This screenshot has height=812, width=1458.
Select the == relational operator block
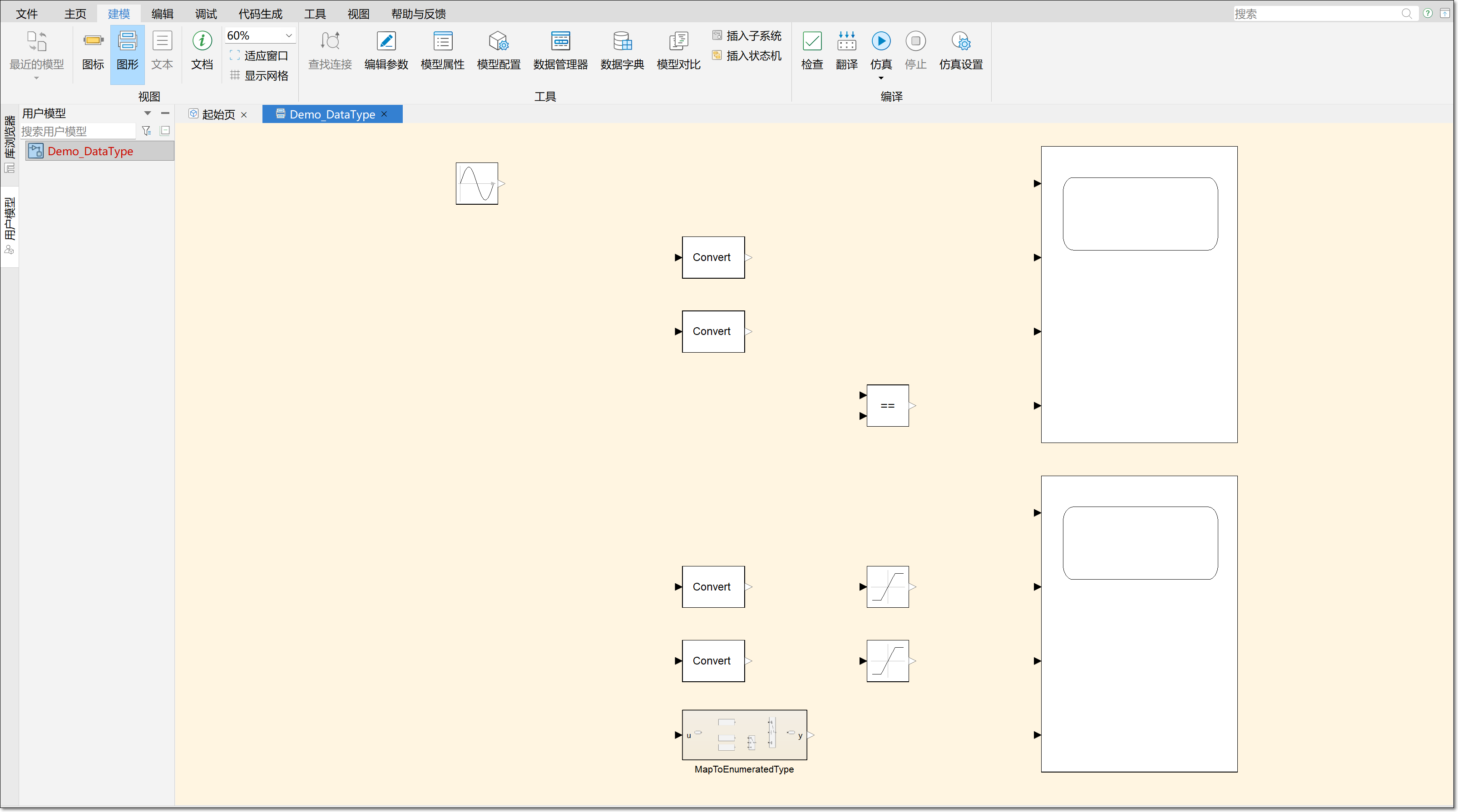pos(888,406)
